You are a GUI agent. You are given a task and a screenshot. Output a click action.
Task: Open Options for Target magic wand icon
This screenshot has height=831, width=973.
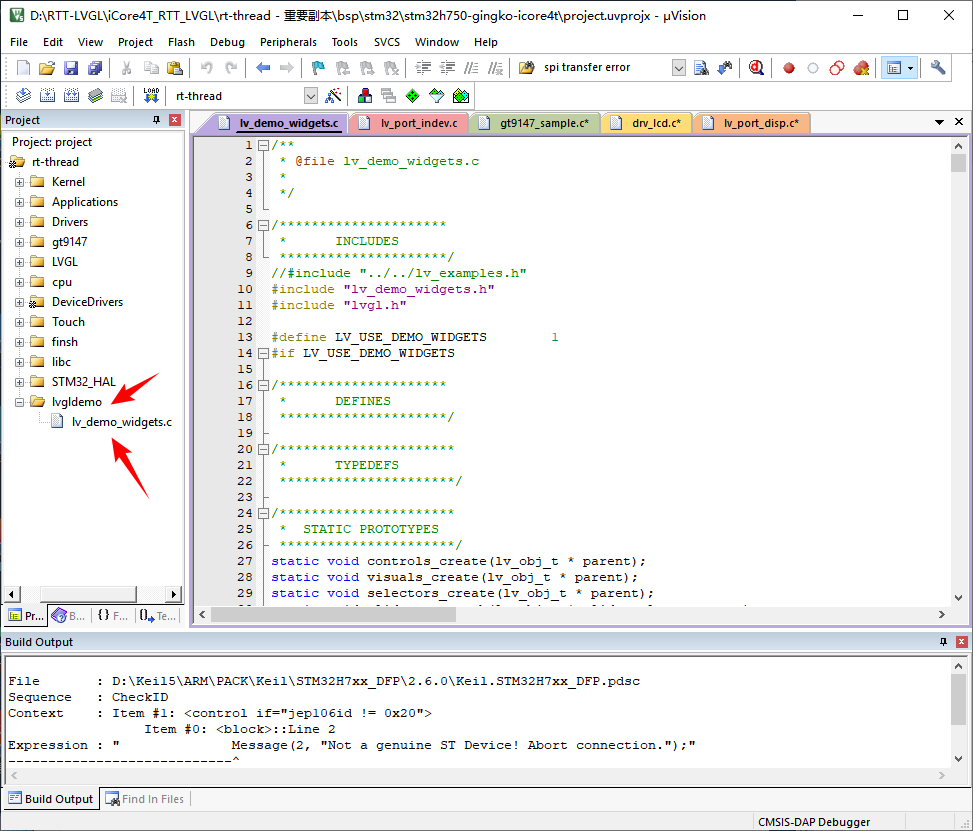pos(334,96)
